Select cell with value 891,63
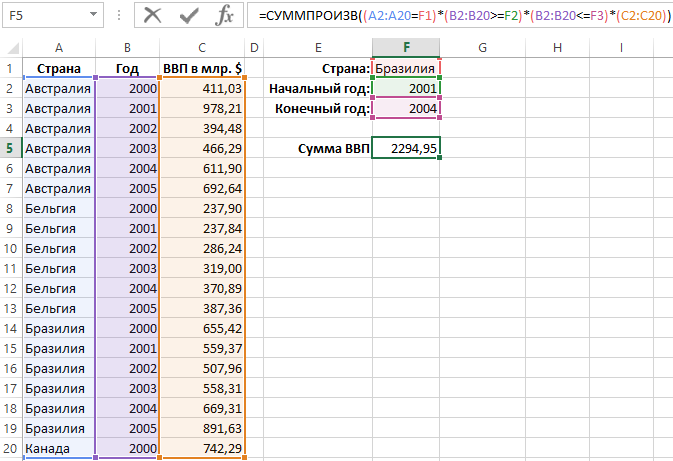Screen dimensions: 673x461 click(x=202, y=428)
